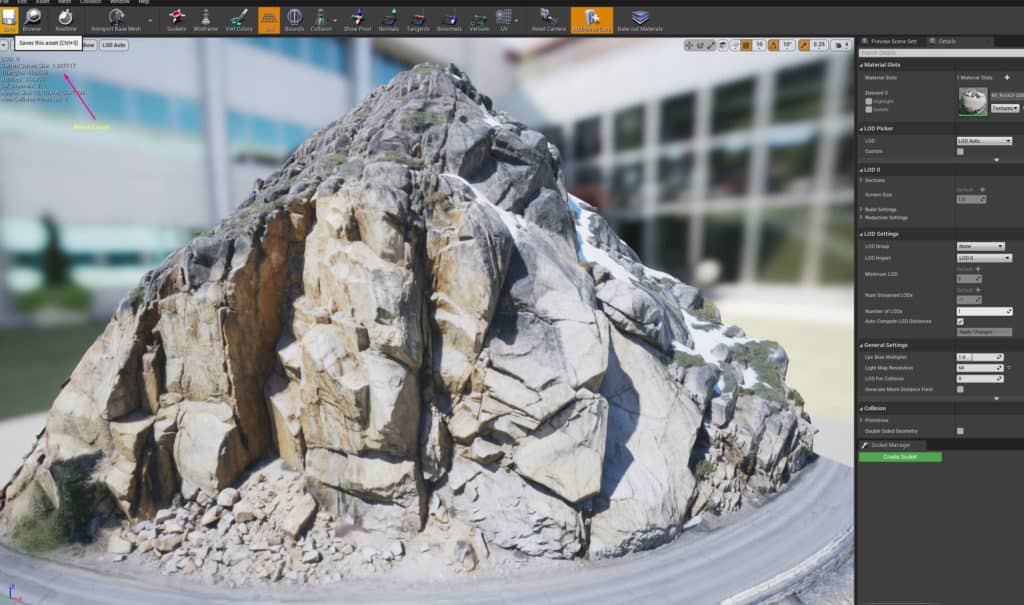Click the UV toolbar icon

click(x=504, y=20)
